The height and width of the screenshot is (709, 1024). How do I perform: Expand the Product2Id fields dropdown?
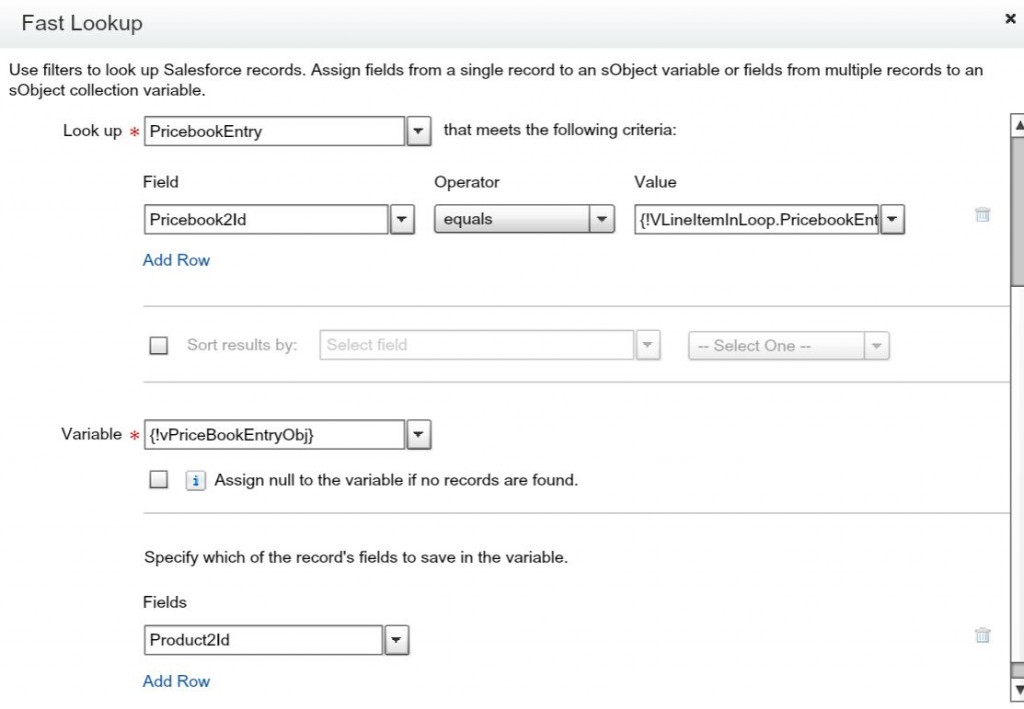397,640
